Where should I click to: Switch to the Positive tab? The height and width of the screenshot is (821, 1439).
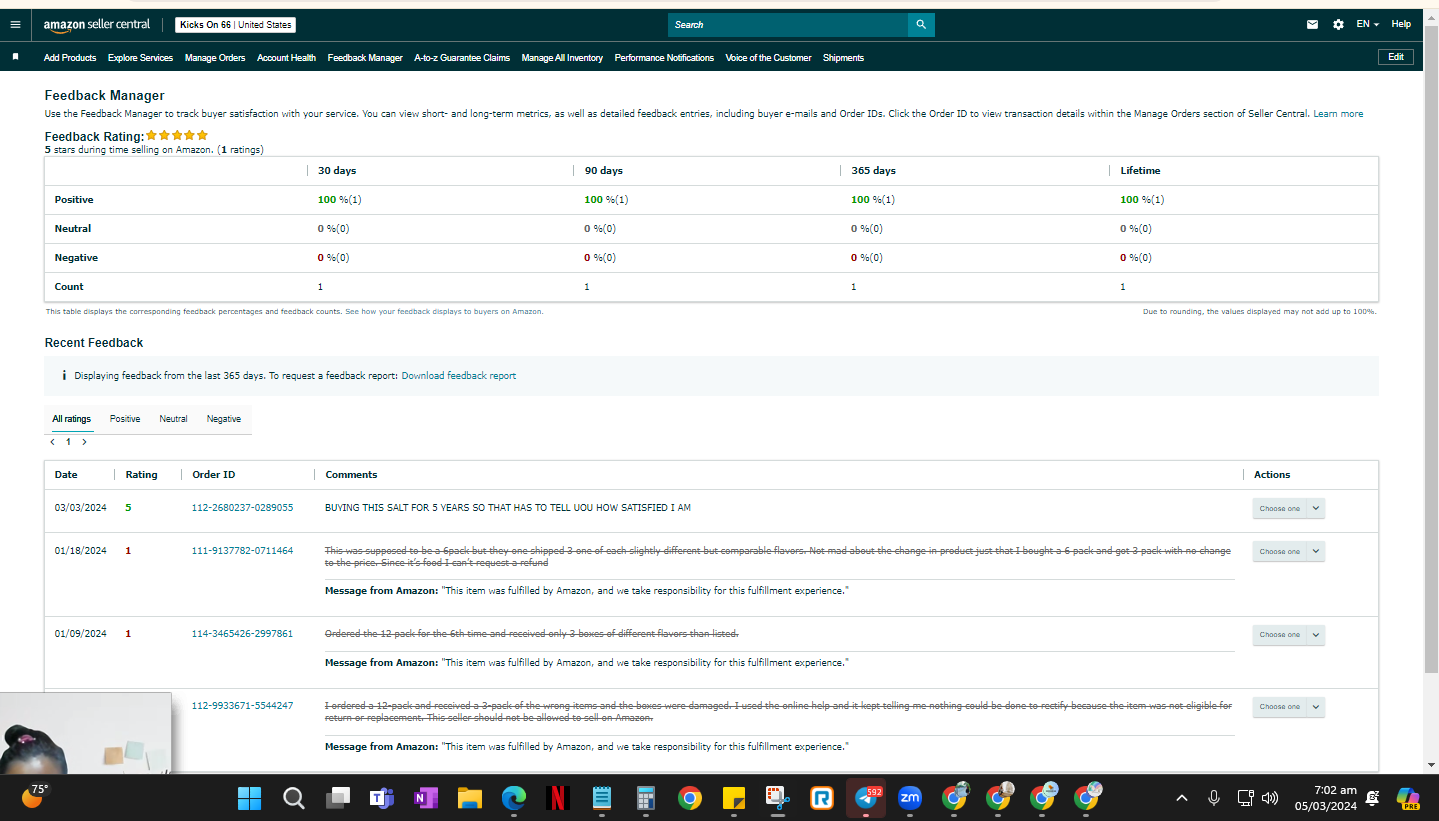[125, 419]
